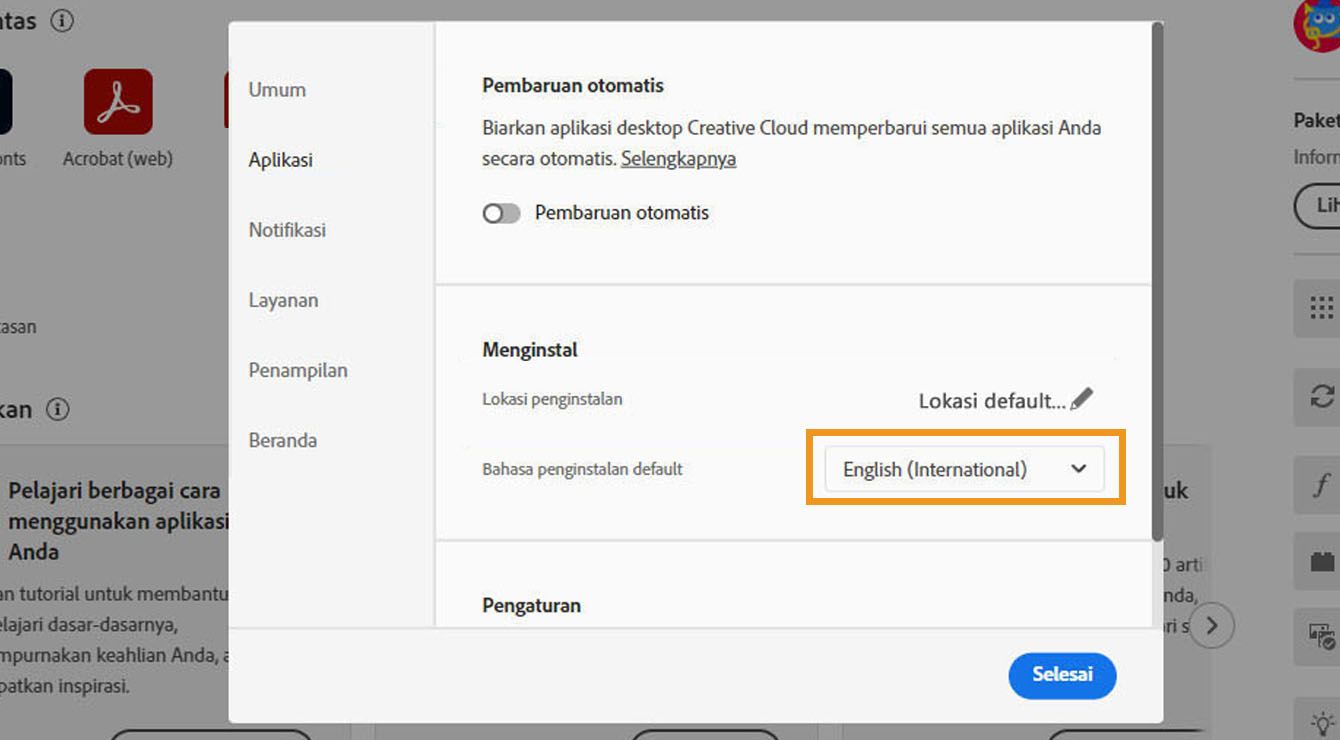Edit install location with the pencil icon

(1084, 398)
